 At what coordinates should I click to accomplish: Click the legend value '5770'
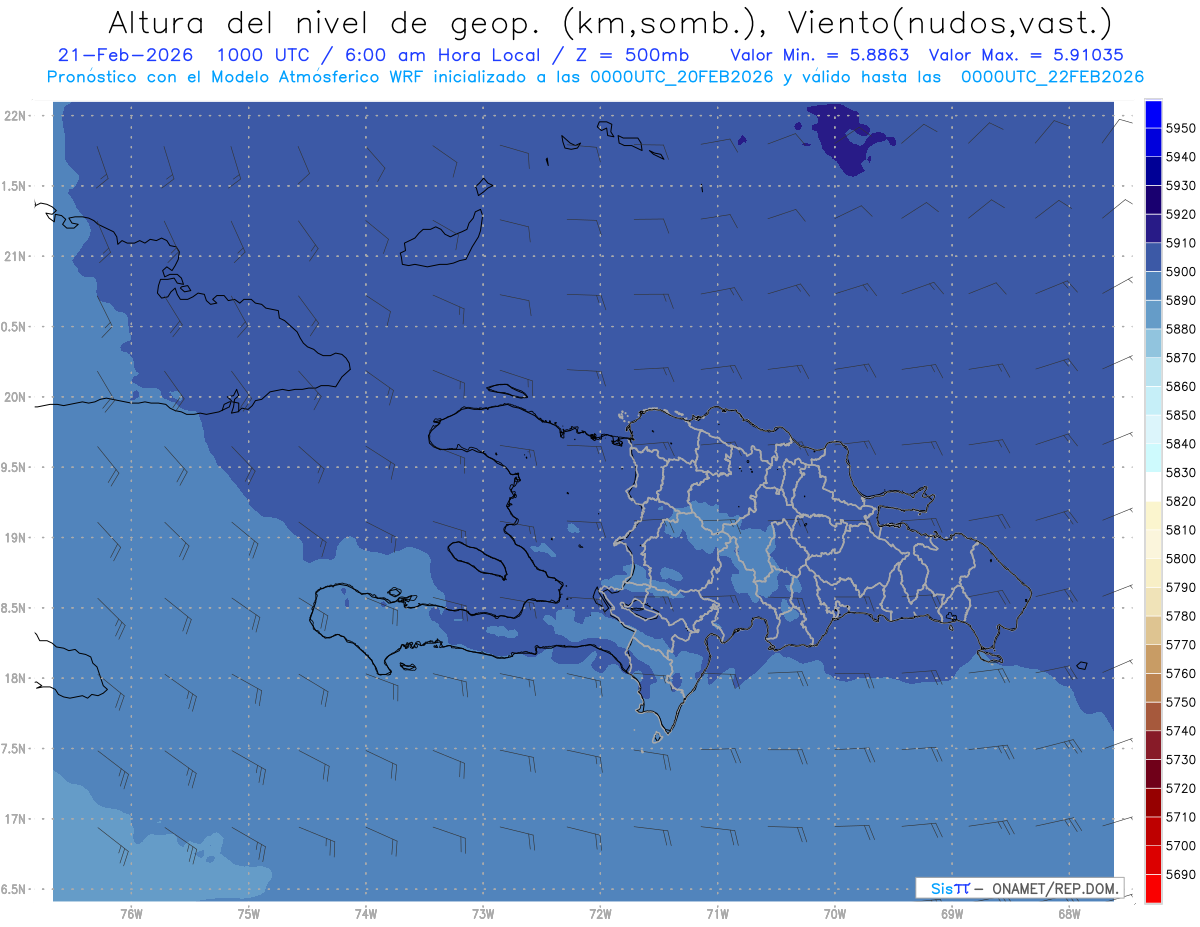point(1181,645)
